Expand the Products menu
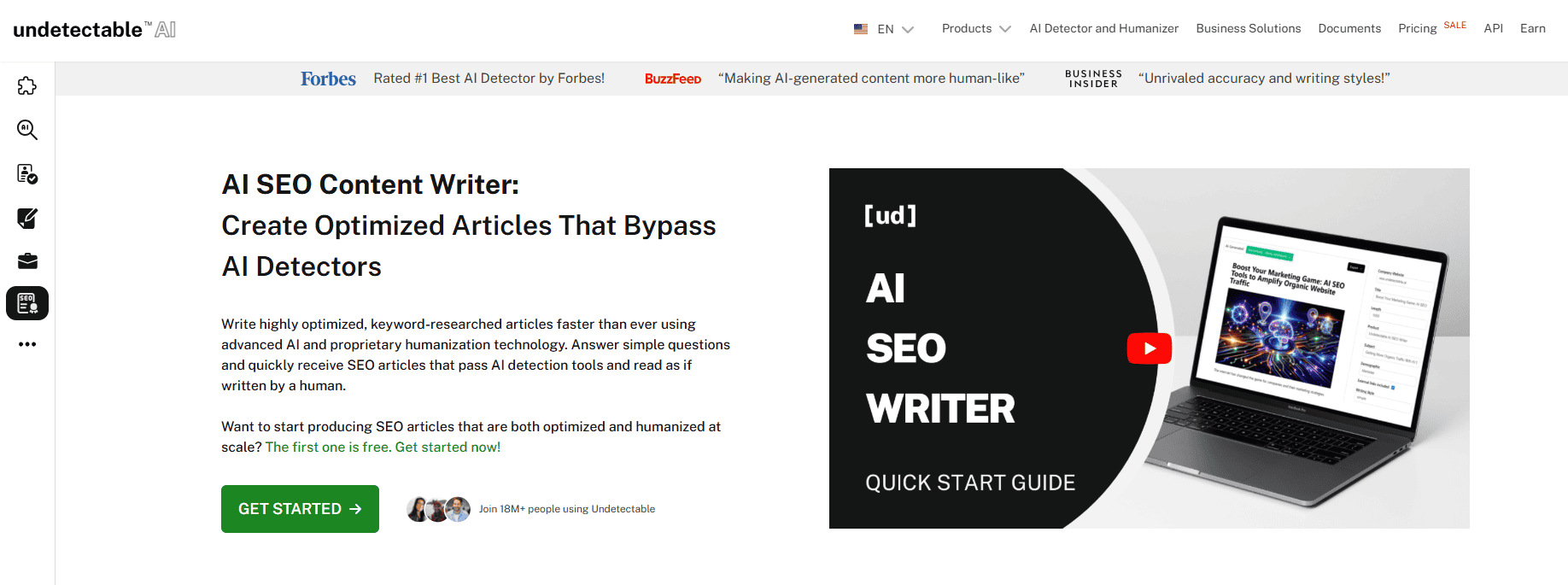This screenshot has height=585, width=1568. (976, 28)
